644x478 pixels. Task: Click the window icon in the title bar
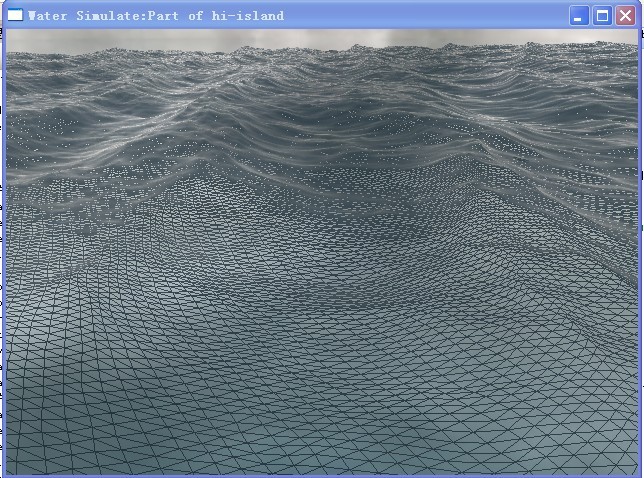[x=15, y=15]
